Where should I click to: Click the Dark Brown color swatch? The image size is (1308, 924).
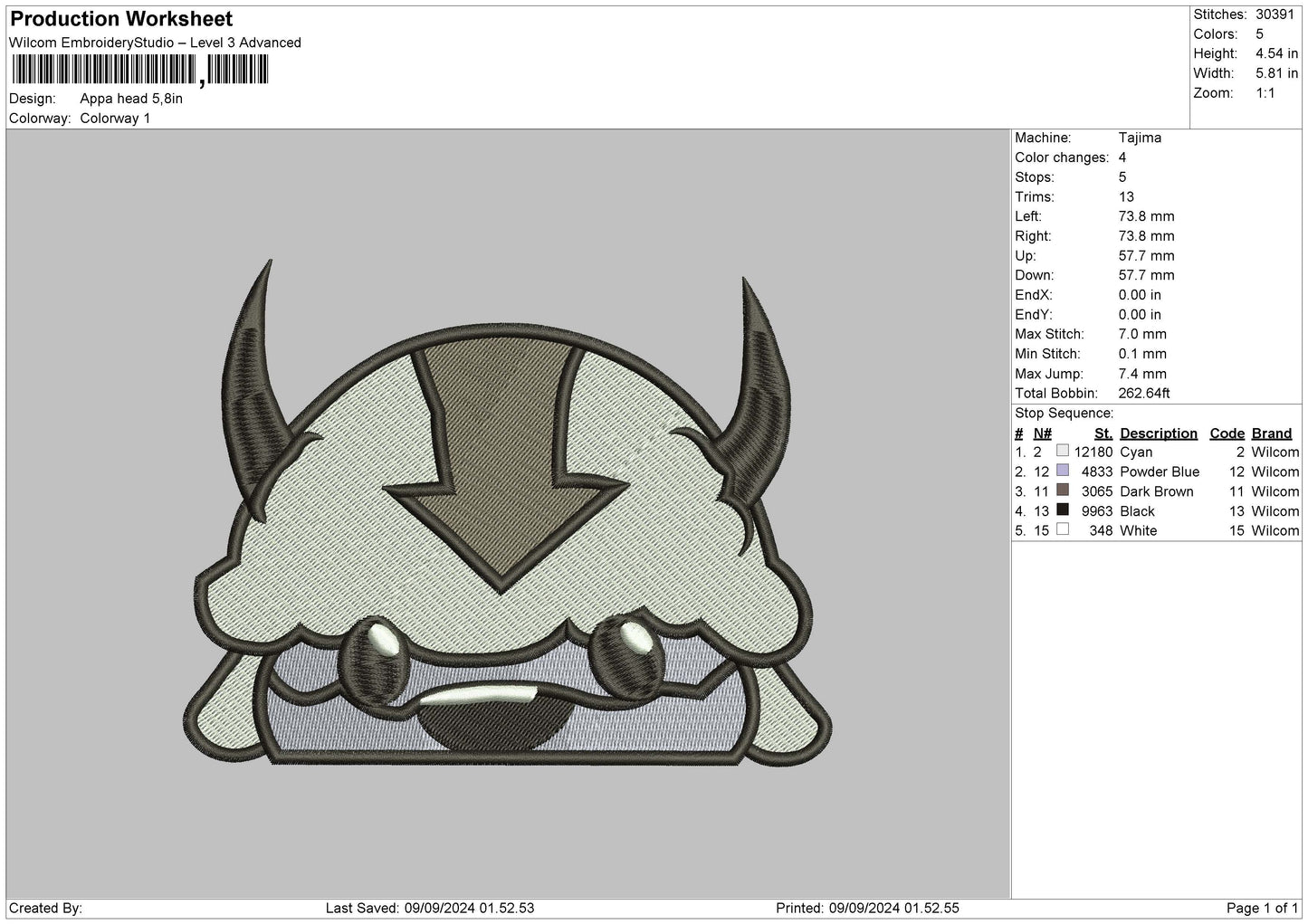pyautogui.click(x=1063, y=491)
